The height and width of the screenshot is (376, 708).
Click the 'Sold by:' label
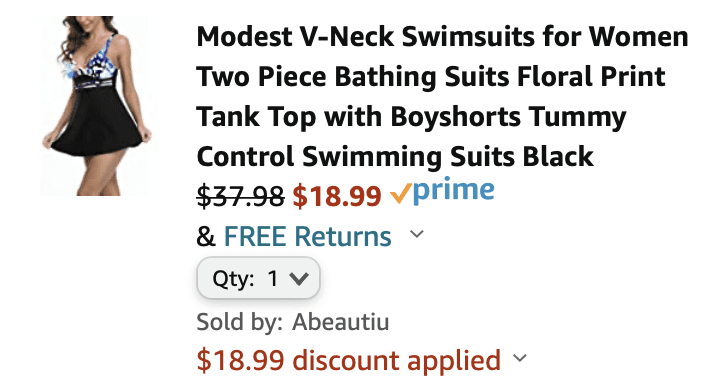coord(240,322)
